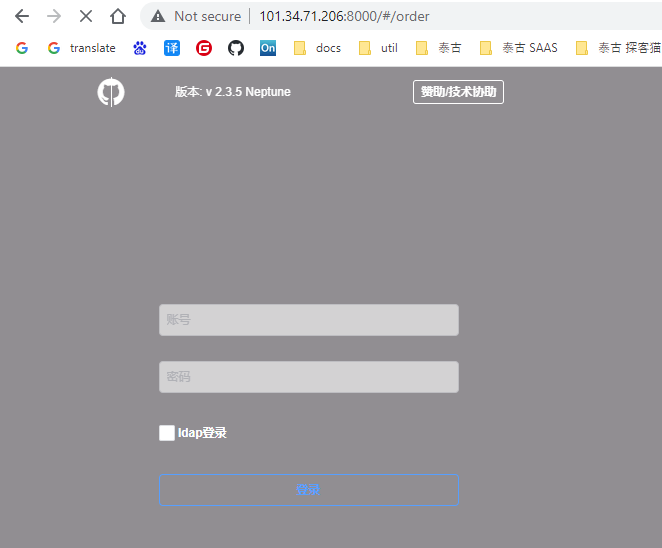
Task: Open the red Gitee G bookmark
Action: pos(204,48)
